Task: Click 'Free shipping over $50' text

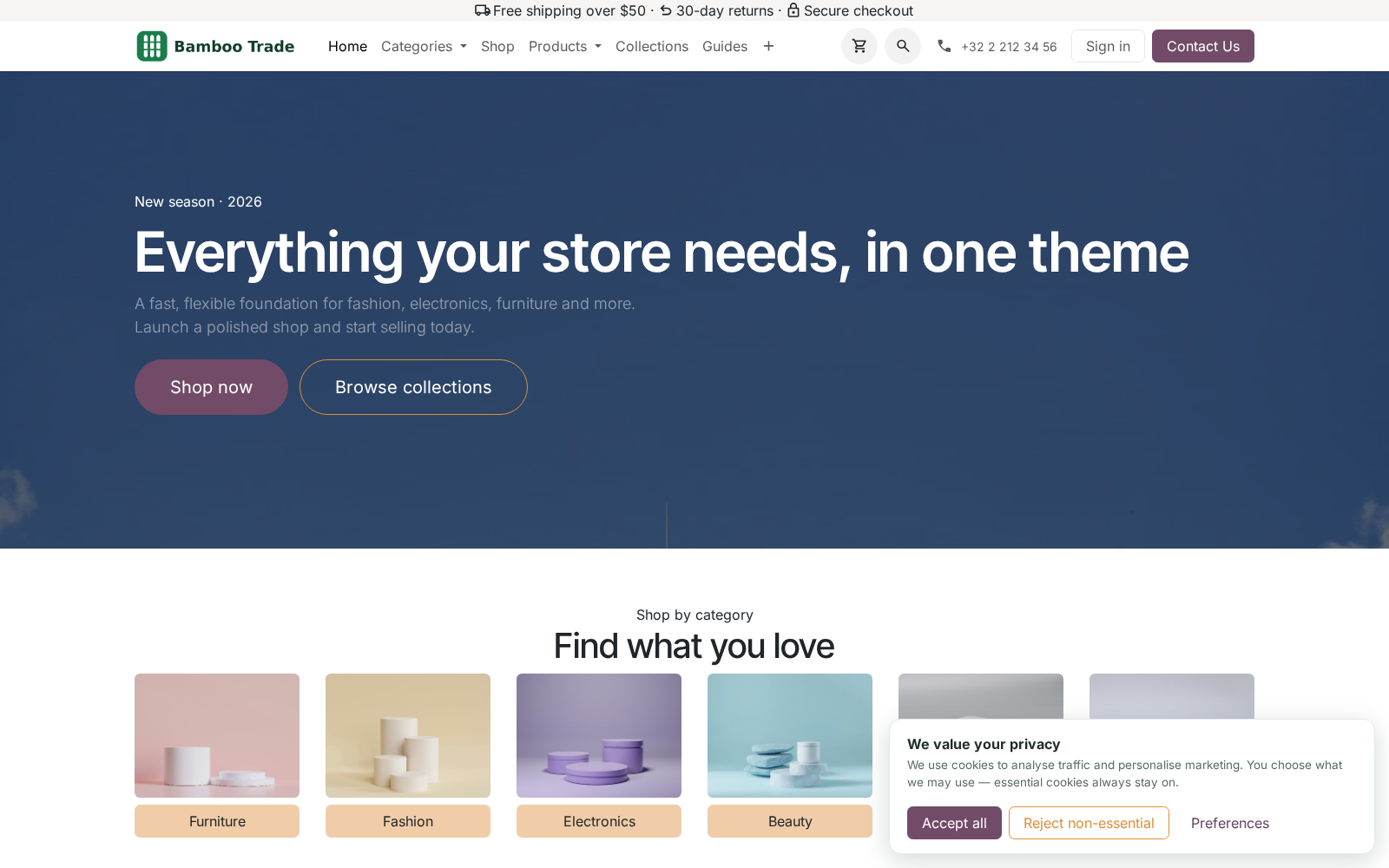Action: point(569,10)
